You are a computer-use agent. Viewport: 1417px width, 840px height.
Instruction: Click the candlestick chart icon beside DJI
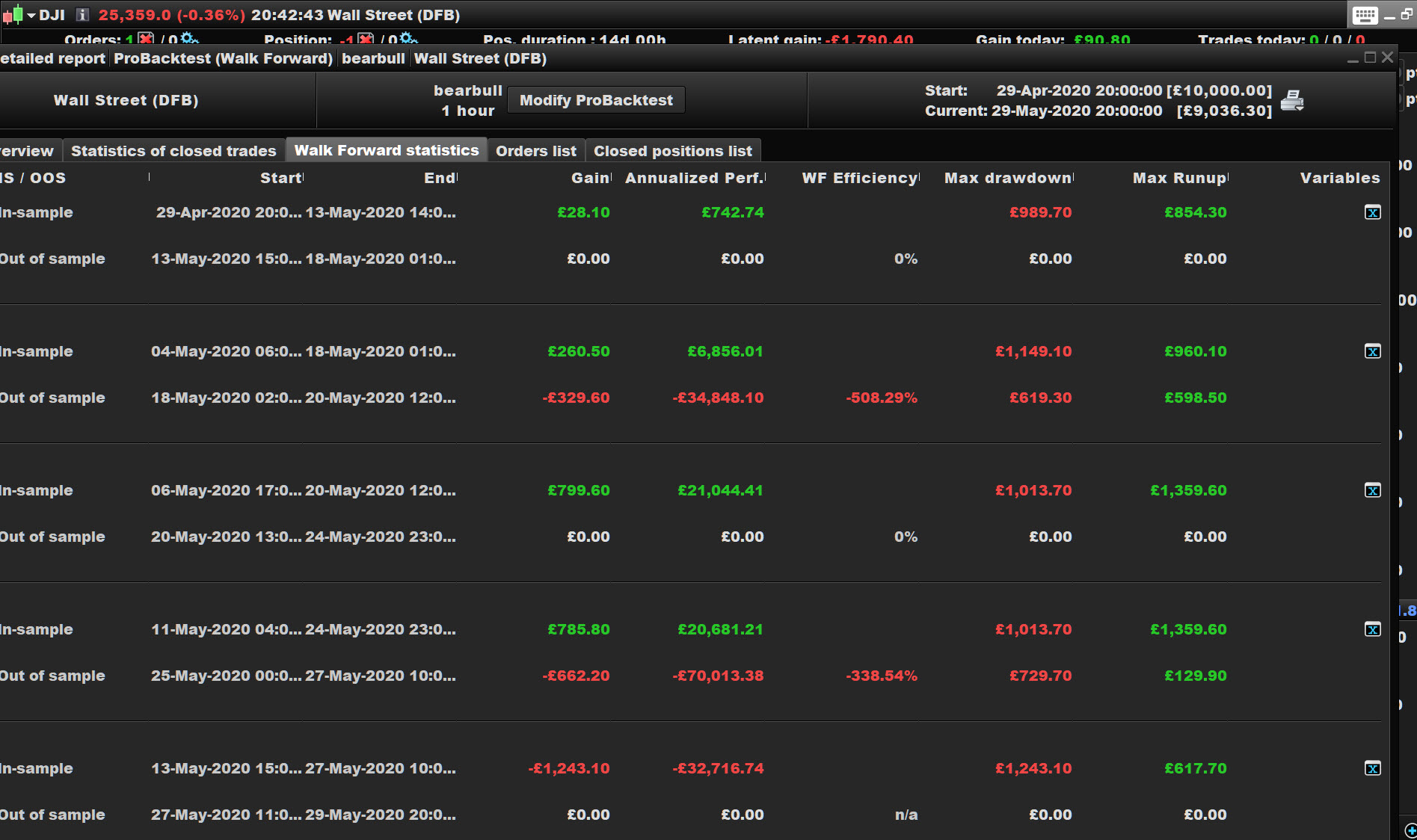tap(13, 15)
